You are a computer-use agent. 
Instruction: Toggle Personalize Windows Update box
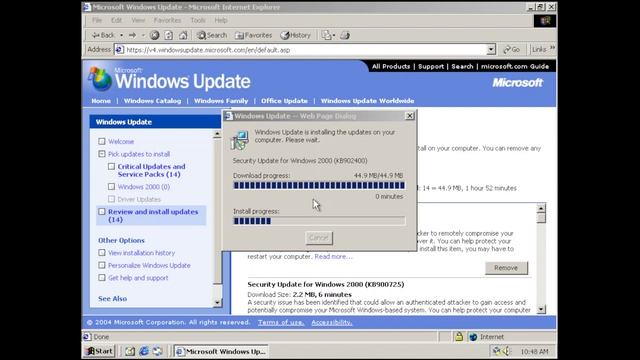[x=102, y=265]
